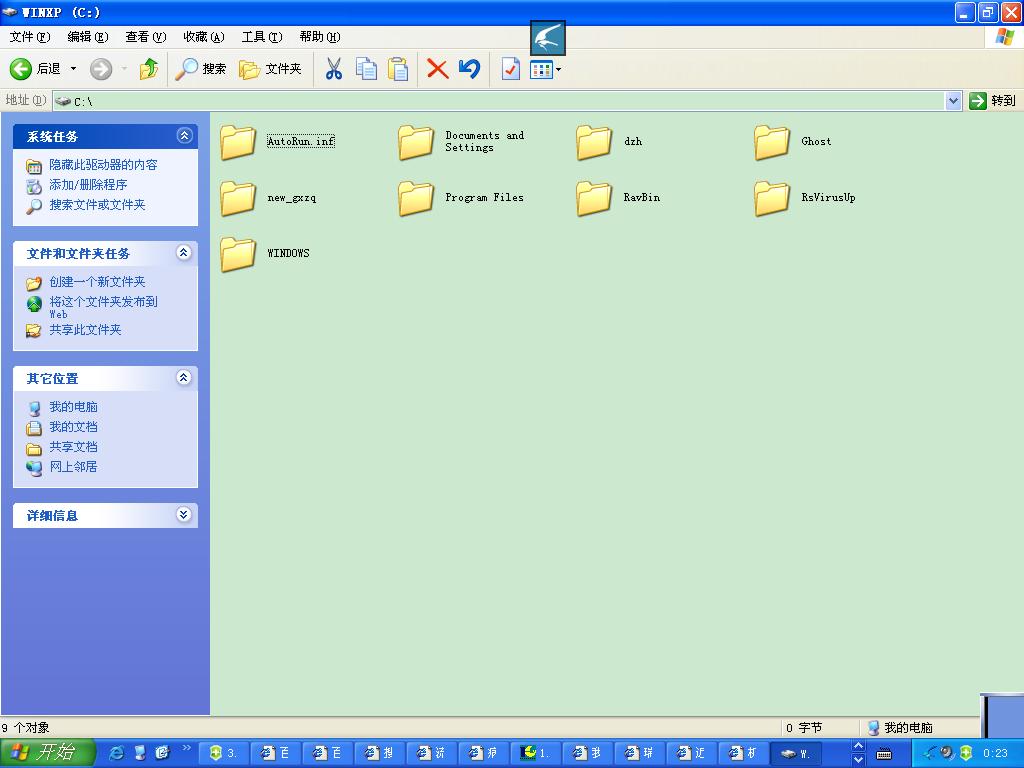Click 将这个文件夹发布到 Web link

click(x=104, y=307)
